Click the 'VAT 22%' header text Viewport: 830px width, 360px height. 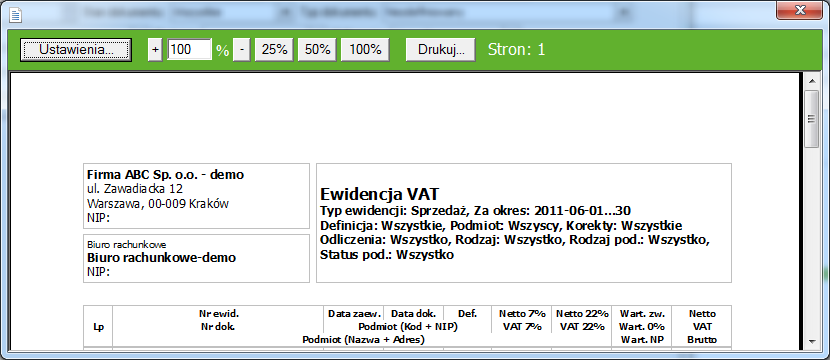581,327
